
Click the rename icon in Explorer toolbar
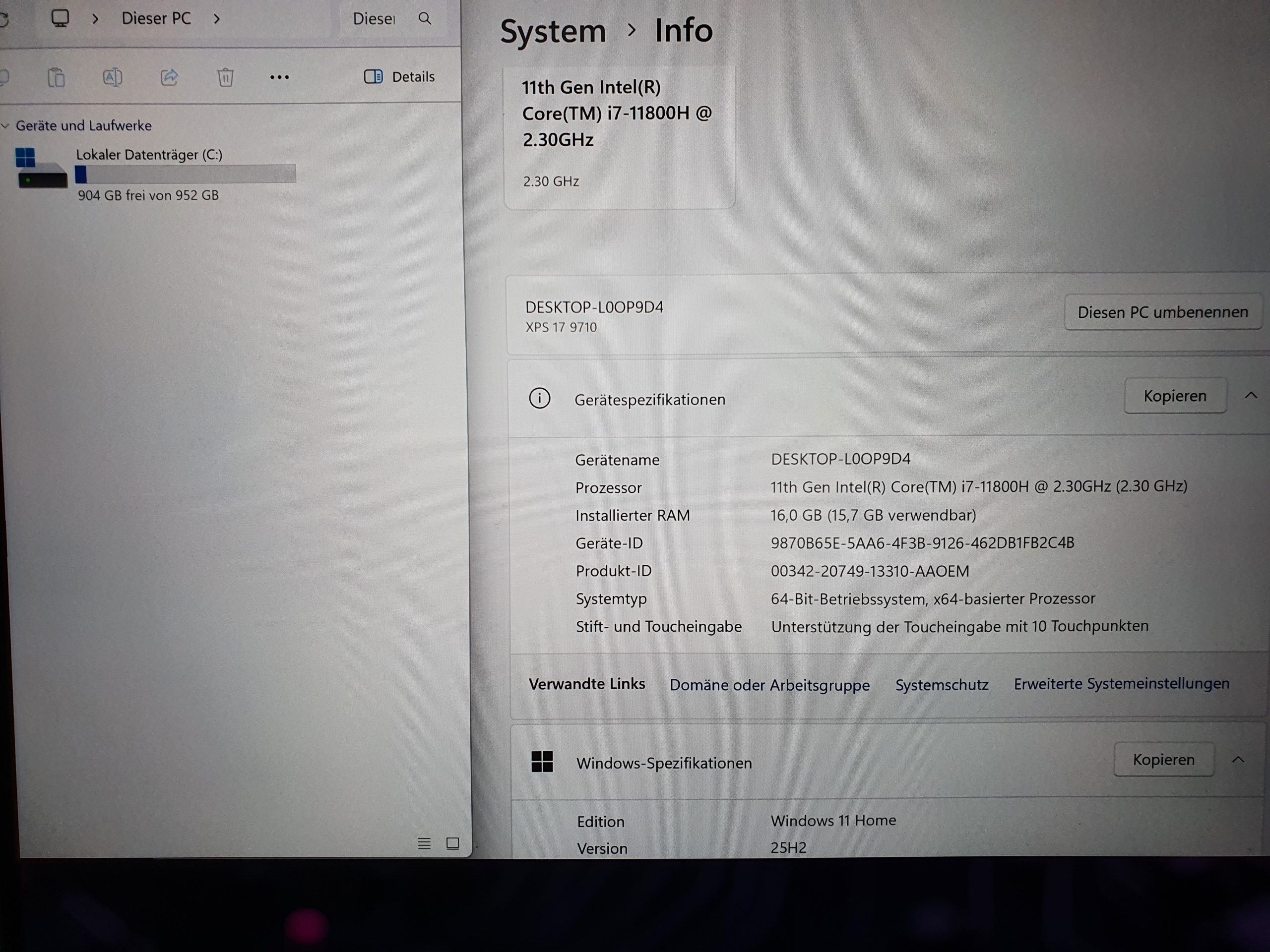[x=113, y=77]
